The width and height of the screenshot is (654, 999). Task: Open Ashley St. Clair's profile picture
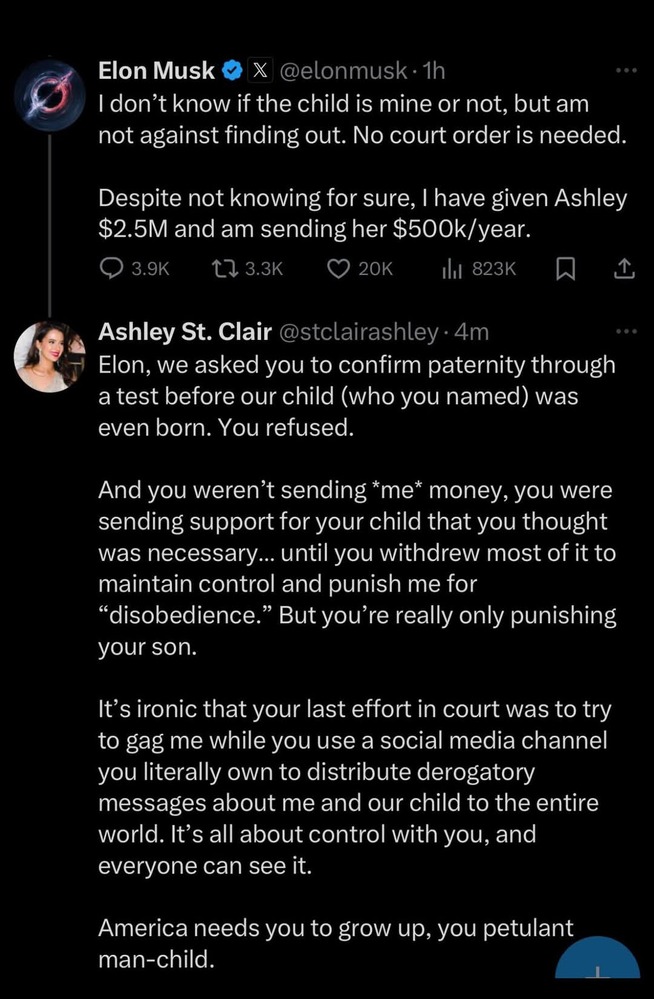[x=49, y=356]
